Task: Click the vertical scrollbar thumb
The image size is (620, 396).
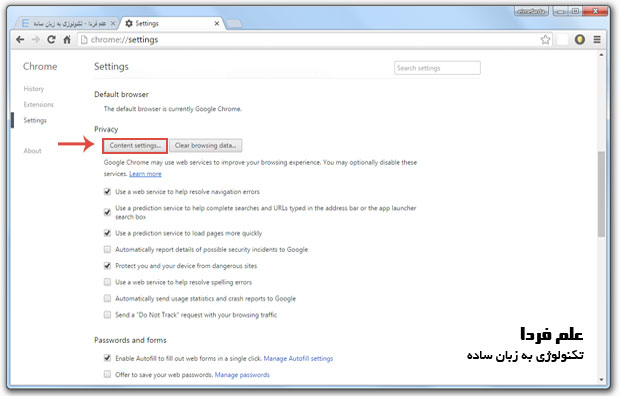Action: (601, 194)
